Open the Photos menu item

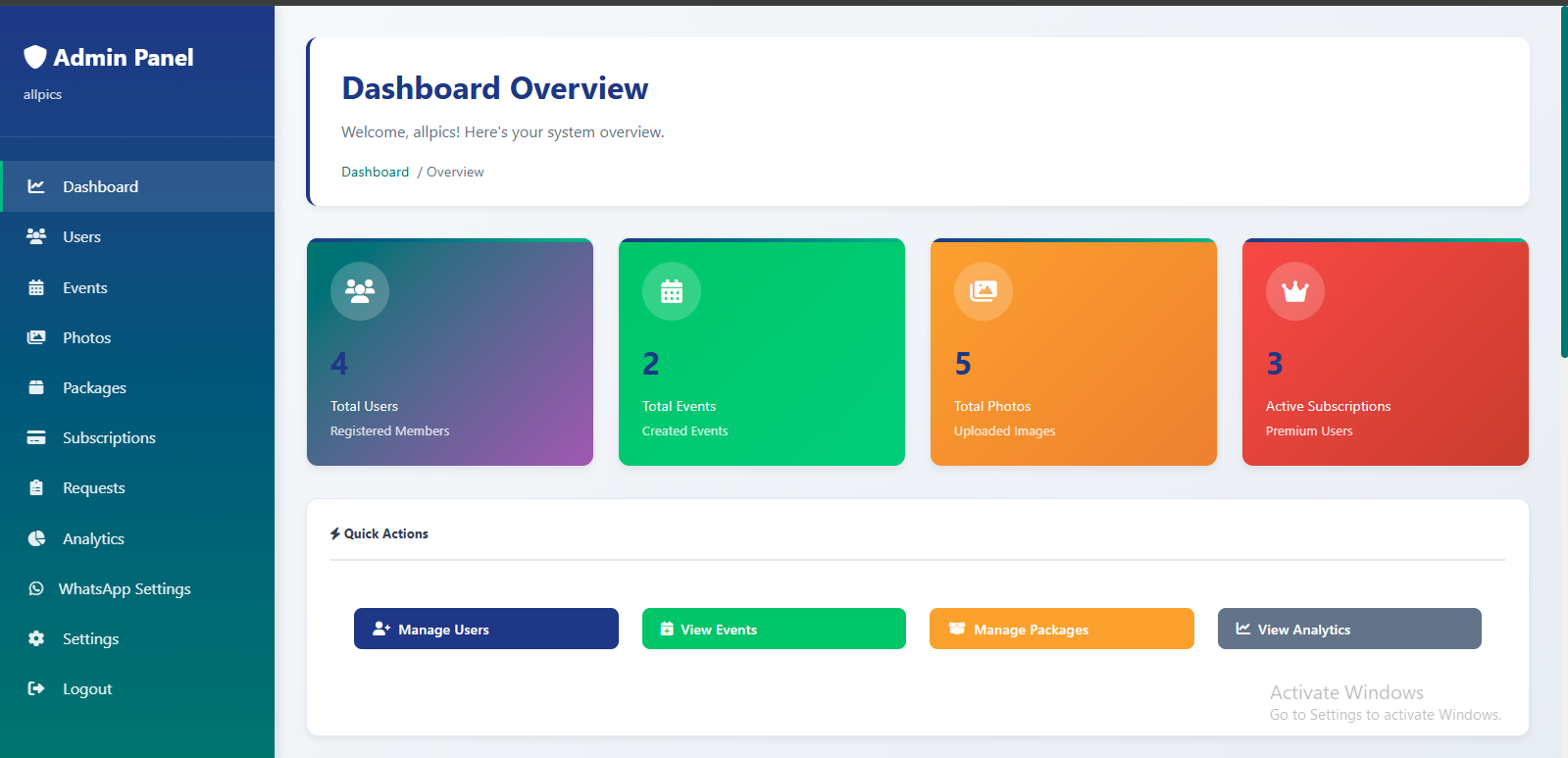tap(86, 337)
